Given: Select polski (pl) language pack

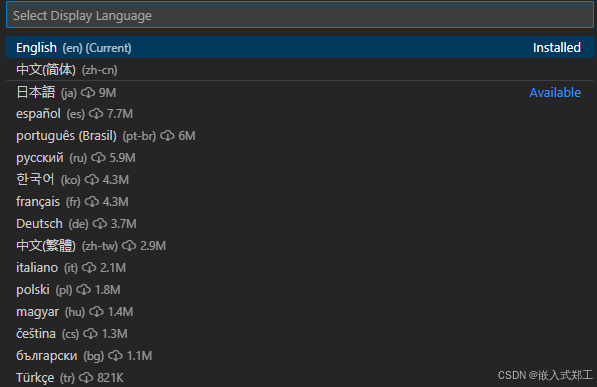Looking at the screenshot, I should point(300,289).
